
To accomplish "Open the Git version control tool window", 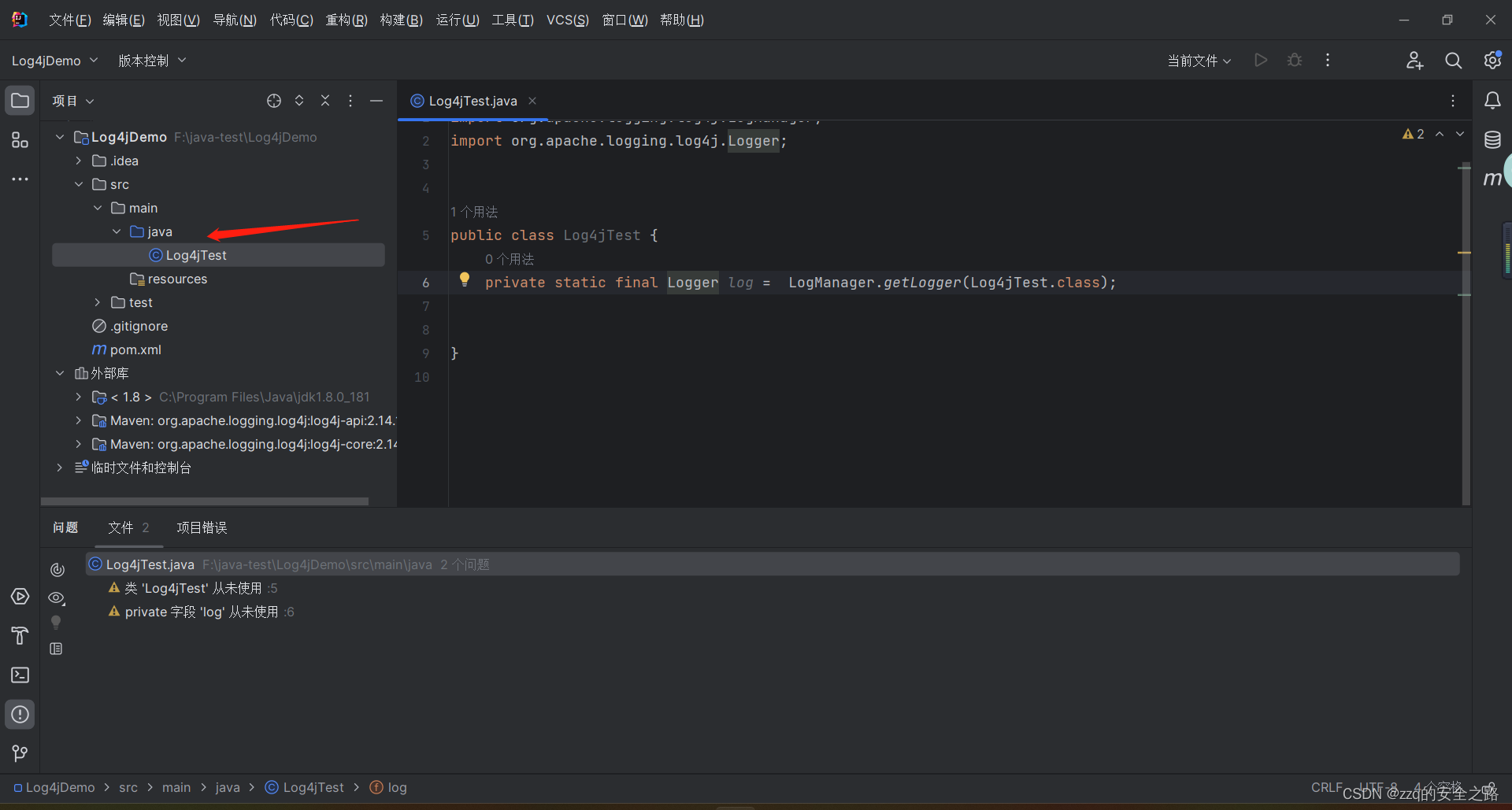I will (x=20, y=754).
